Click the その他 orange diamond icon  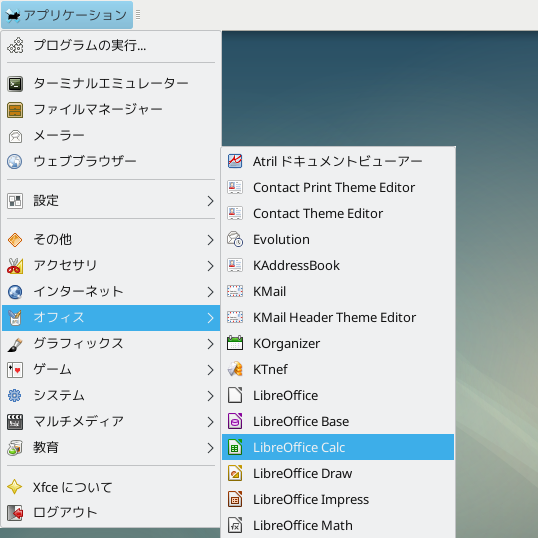[15, 240]
